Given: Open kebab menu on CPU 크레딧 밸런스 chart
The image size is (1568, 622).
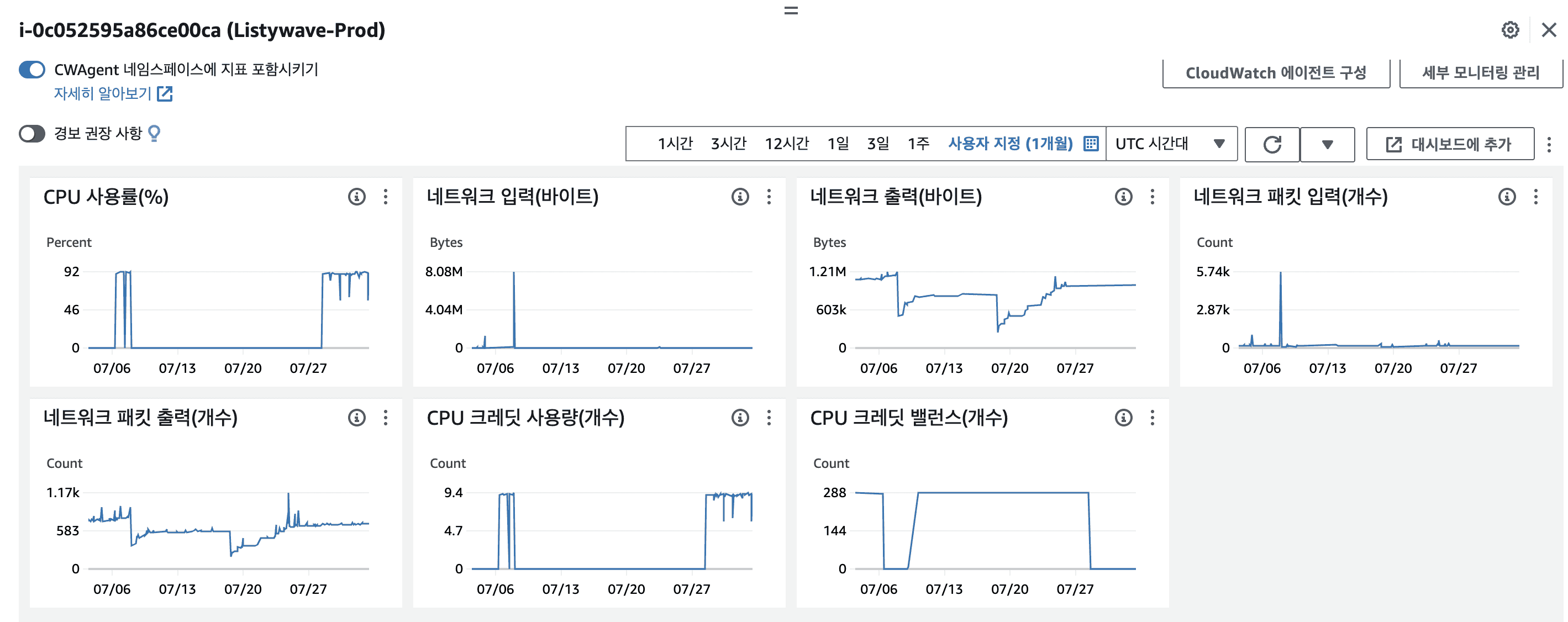Looking at the screenshot, I should [x=1153, y=418].
